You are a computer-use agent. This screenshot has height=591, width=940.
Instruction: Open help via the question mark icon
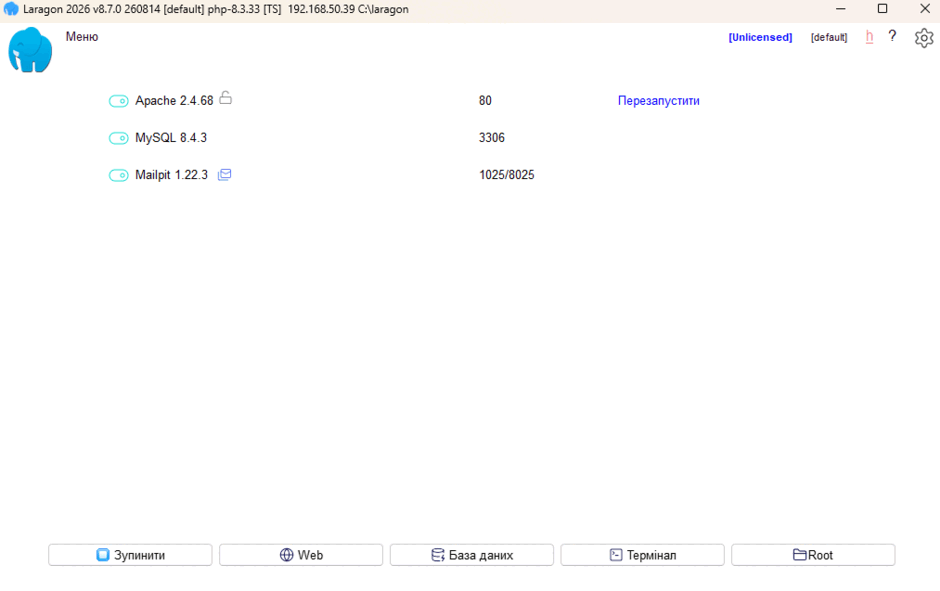(x=892, y=37)
